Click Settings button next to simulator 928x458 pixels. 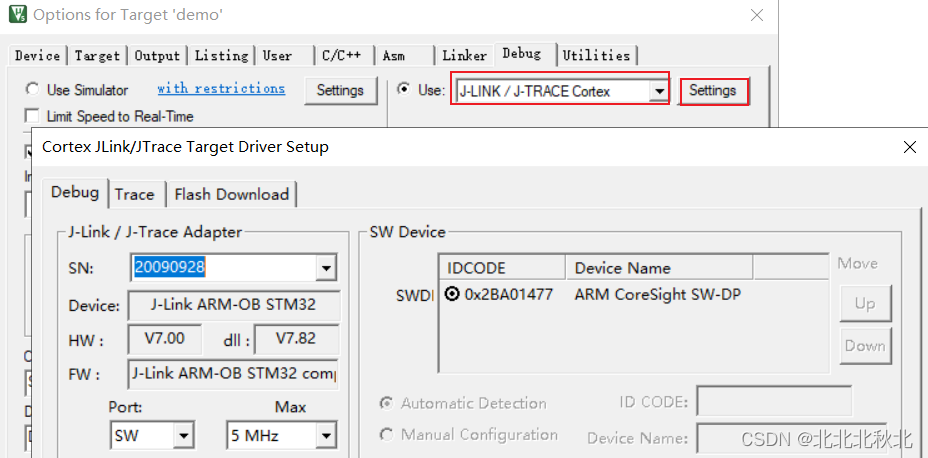[340, 91]
